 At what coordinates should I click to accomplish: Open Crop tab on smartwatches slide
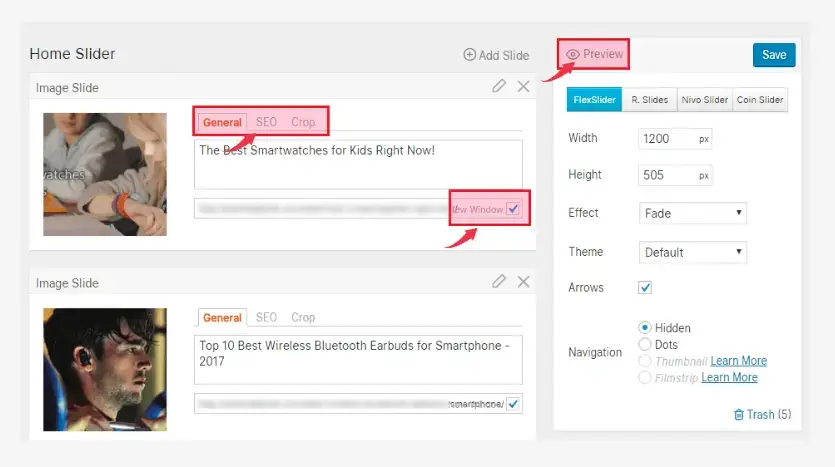pyautogui.click(x=303, y=122)
